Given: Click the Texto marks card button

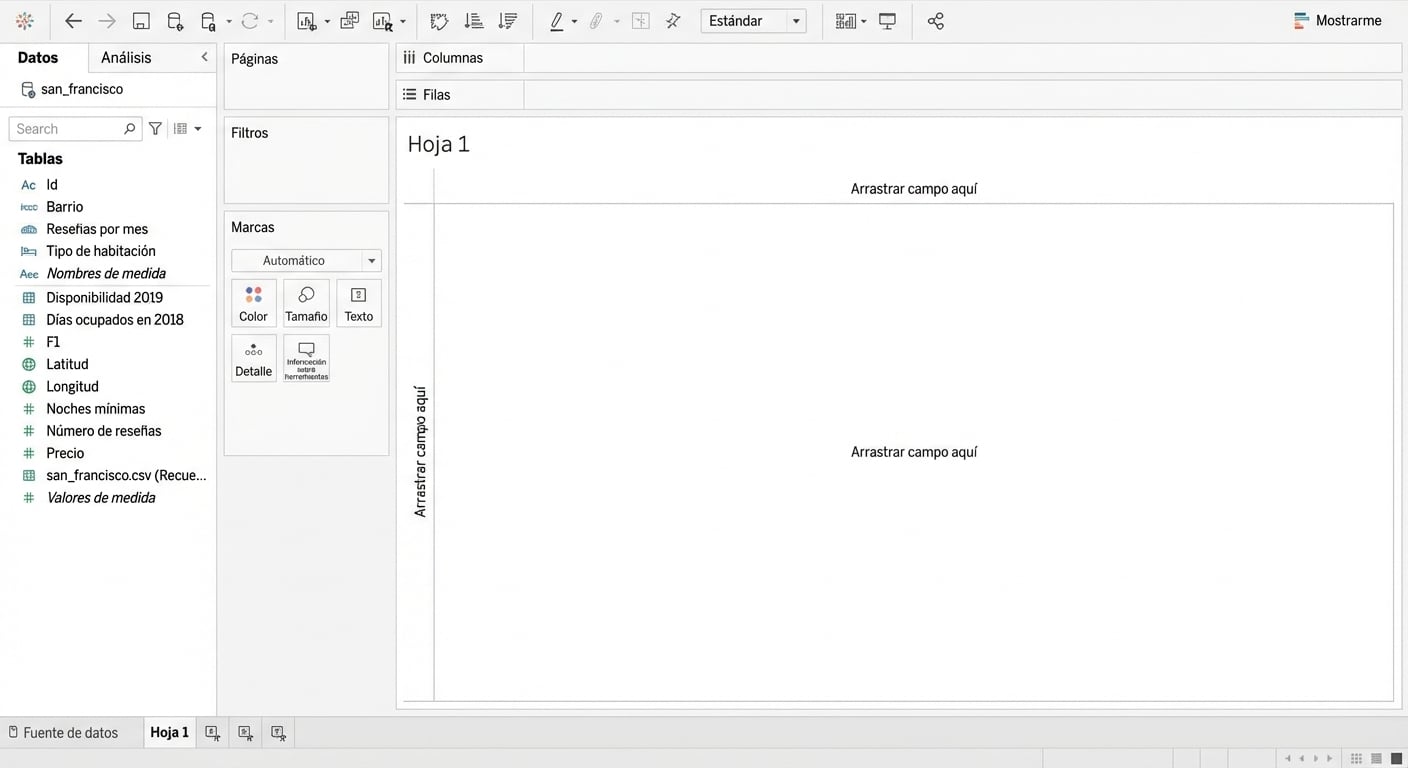Looking at the screenshot, I should pos(358,303).
